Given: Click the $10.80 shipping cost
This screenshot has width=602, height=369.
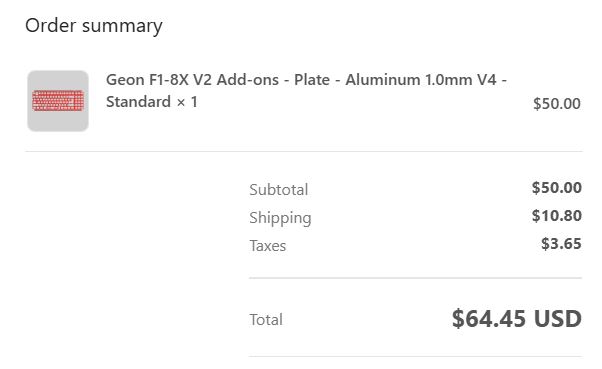Looking at the screenshot, I should (x=557, y=216).
